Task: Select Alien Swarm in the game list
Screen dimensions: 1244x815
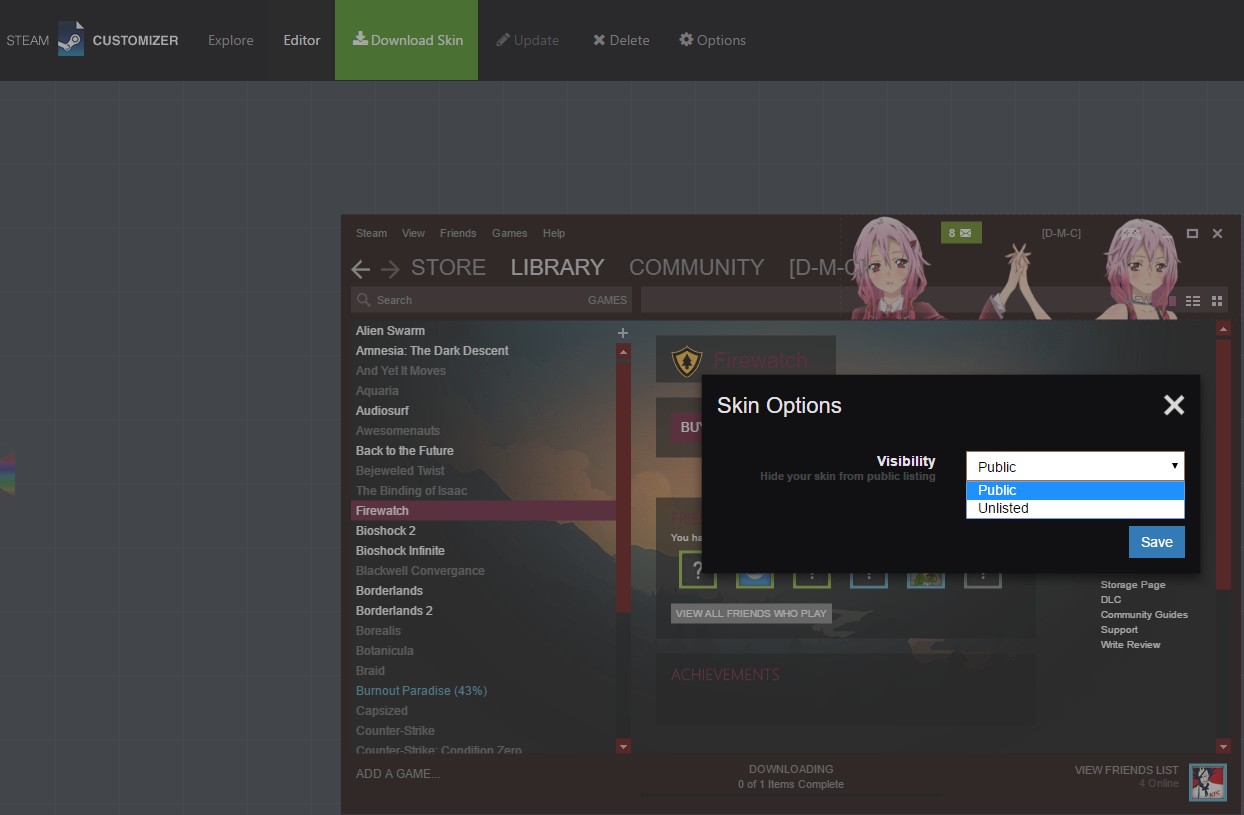Action: [x=390, y=331]
